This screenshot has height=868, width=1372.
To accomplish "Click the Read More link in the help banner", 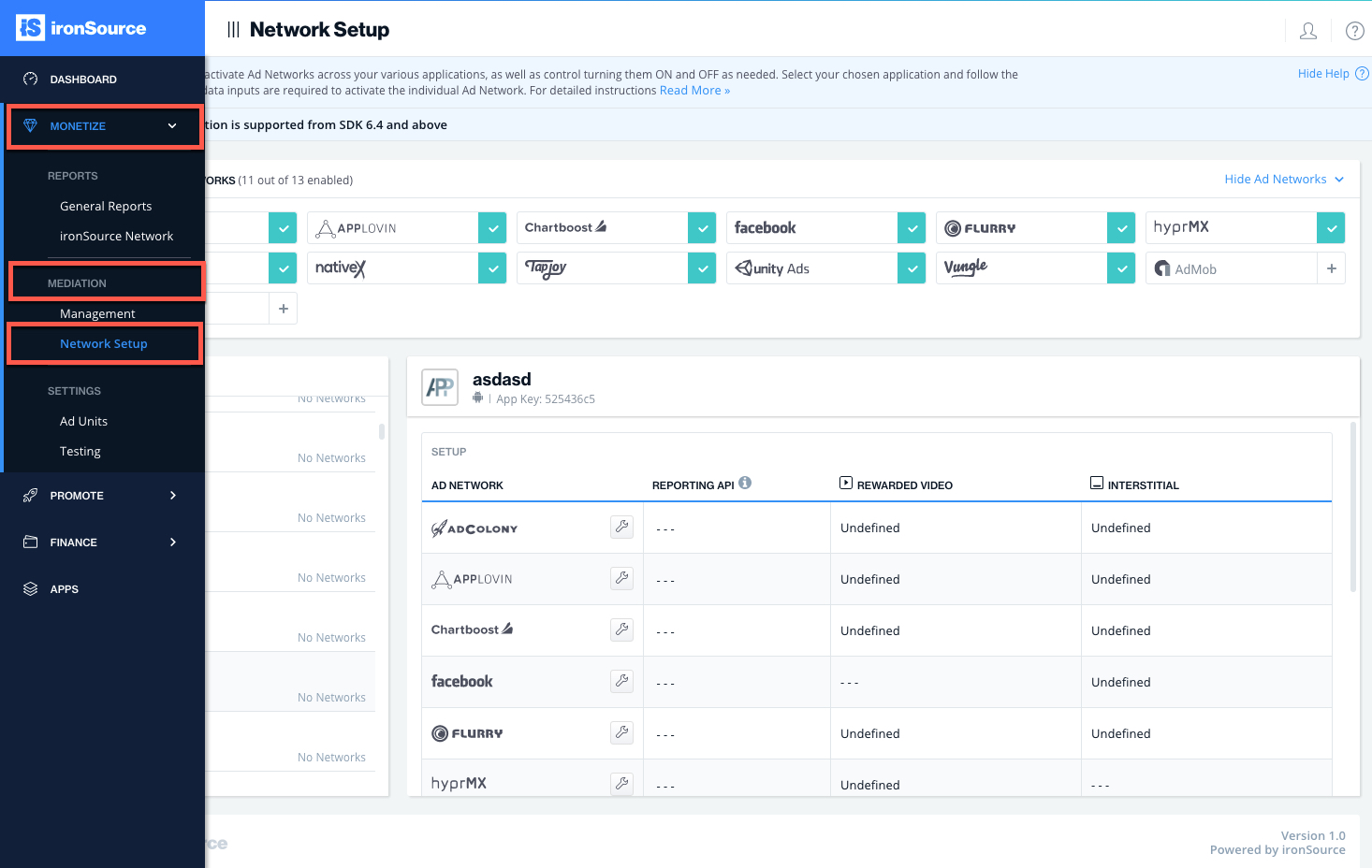I will 694,90.
